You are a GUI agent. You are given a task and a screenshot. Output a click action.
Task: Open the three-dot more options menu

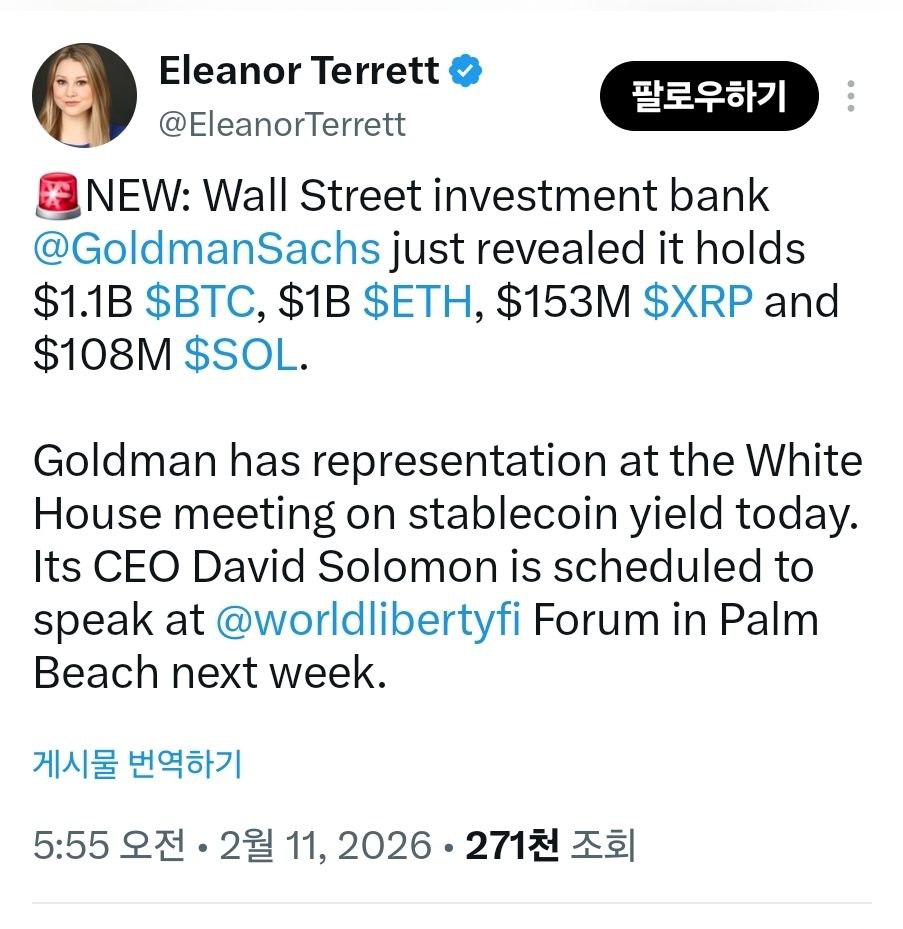(x=850, y=96)
